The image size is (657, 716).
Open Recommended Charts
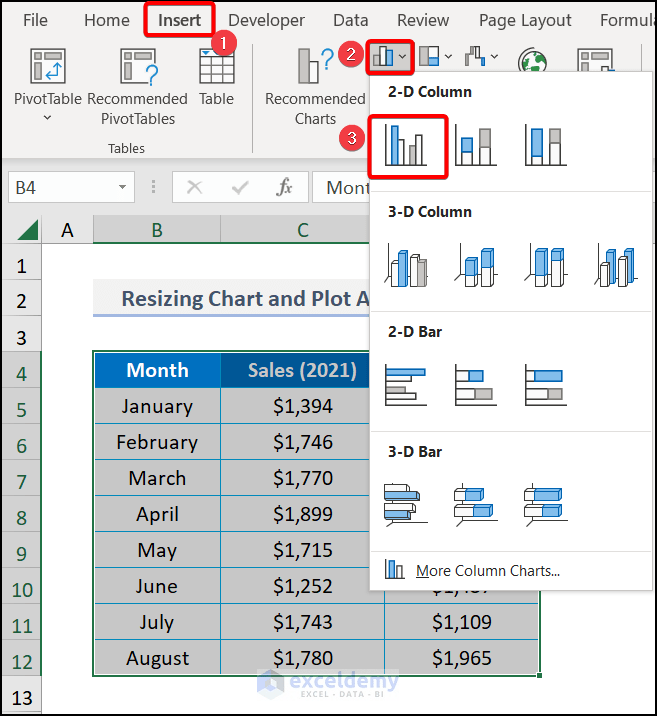[x=315, y=87]
